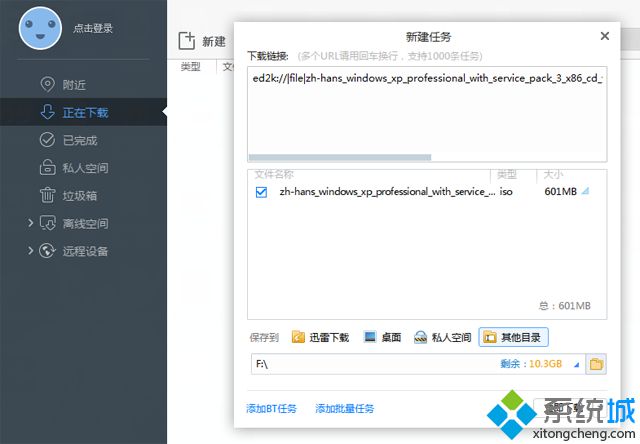Open 私人空间 private space in sidebar
Image resolution: width=640 pixels, height=444 pixels.
coord(83,168)
